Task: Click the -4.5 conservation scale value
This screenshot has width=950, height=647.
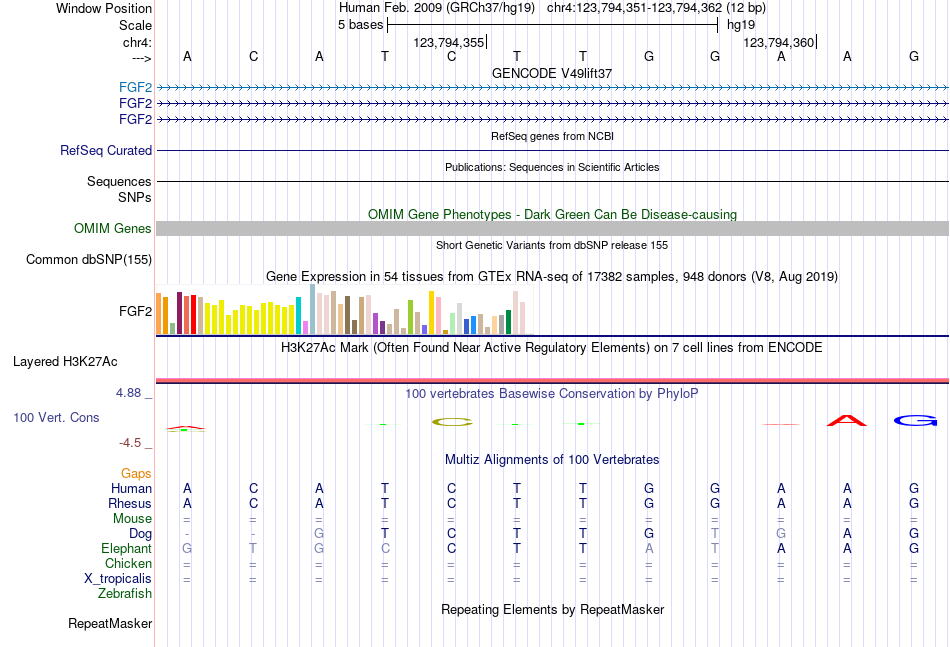Action: pos(130,443)
